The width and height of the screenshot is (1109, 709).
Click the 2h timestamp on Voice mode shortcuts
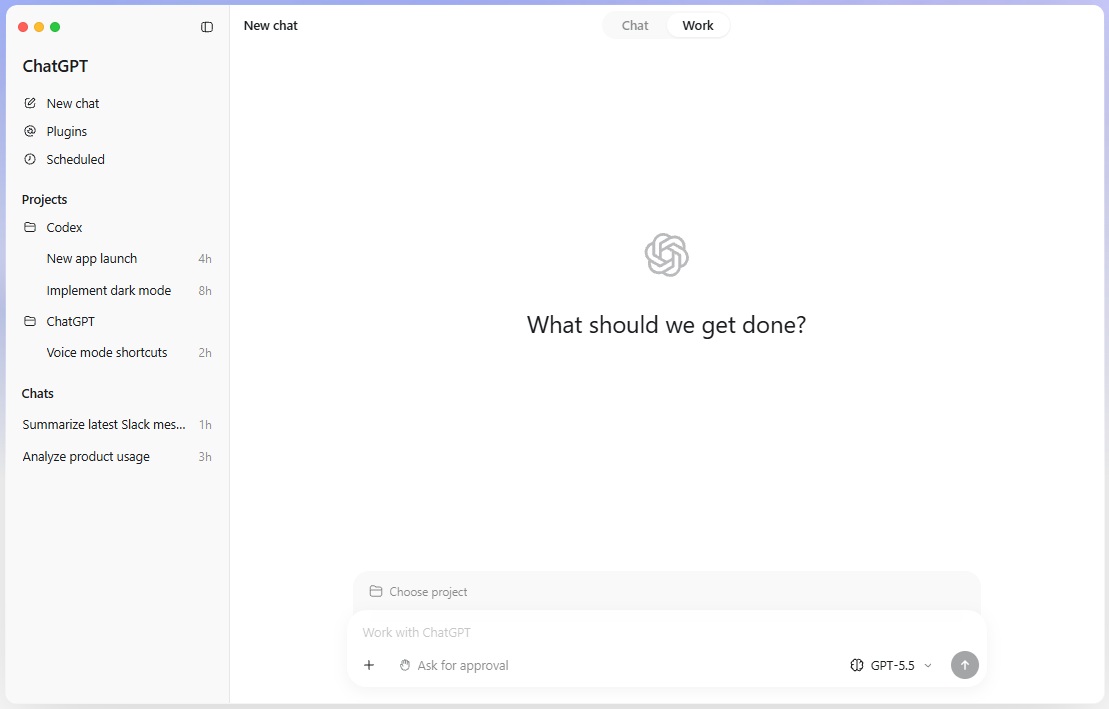204,353
